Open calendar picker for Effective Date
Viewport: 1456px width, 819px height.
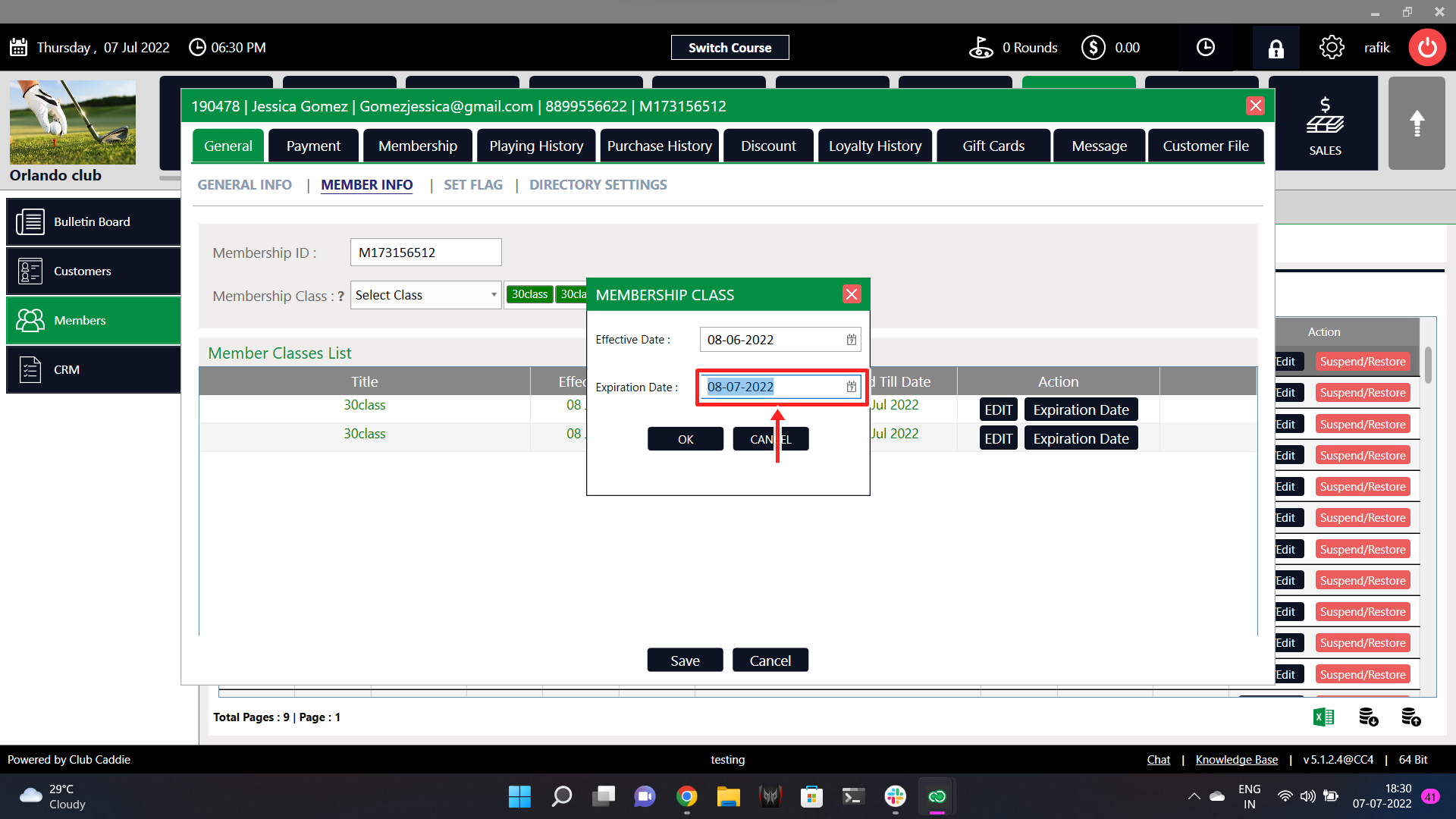pyautogui.click(x=852, y=340)
